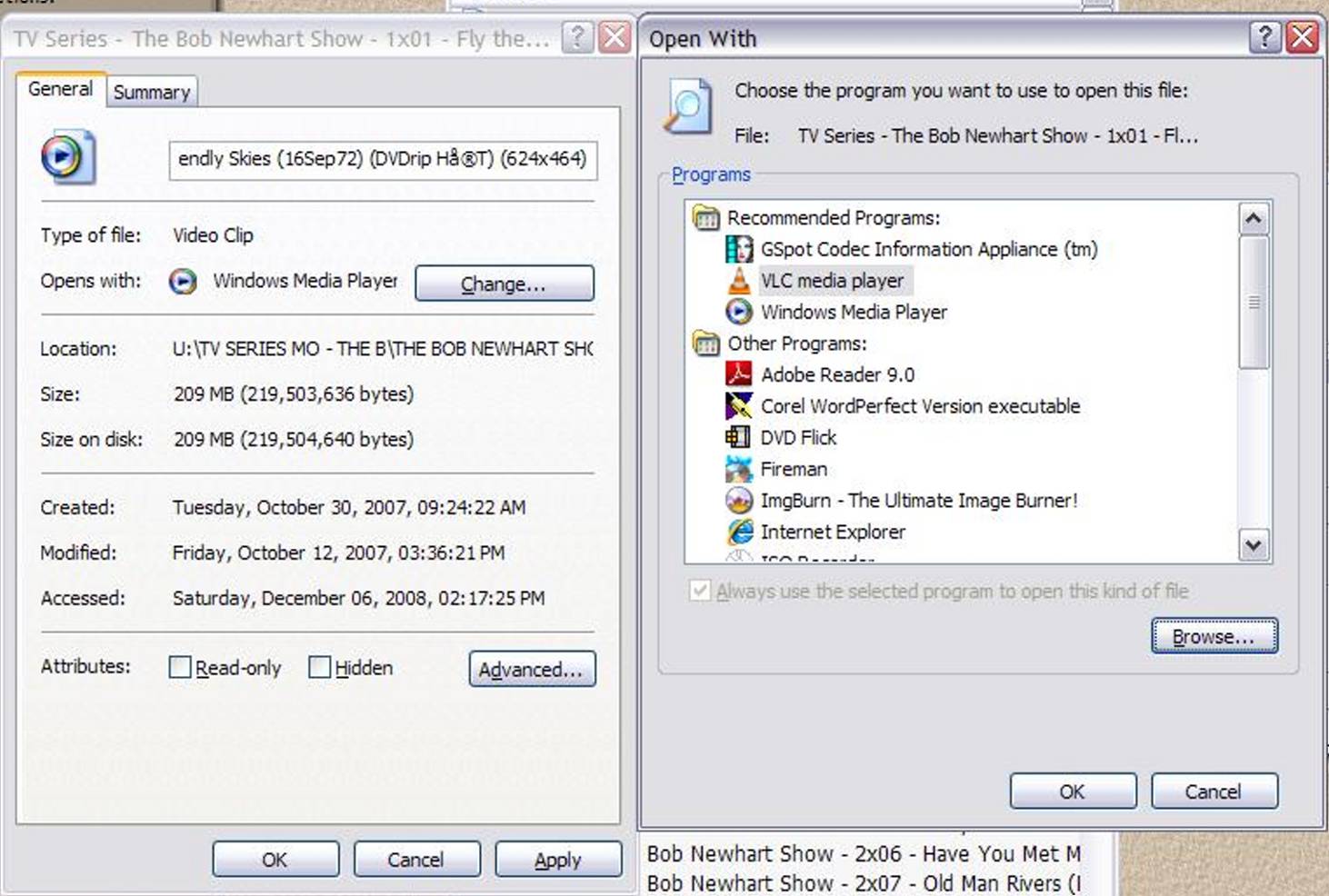Cancel the Properties window
This screenshot has width=1329, height=896.
click(416, 859)
